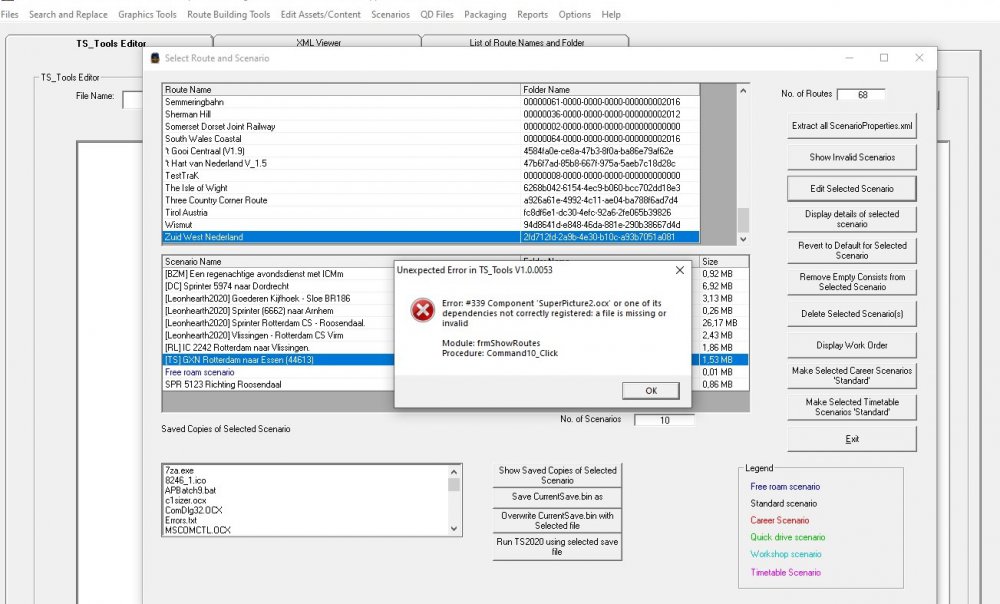Screen dimensions: 1000x604
Task: Select 7za.exe in saved copies list
Action: pos(180,470)
